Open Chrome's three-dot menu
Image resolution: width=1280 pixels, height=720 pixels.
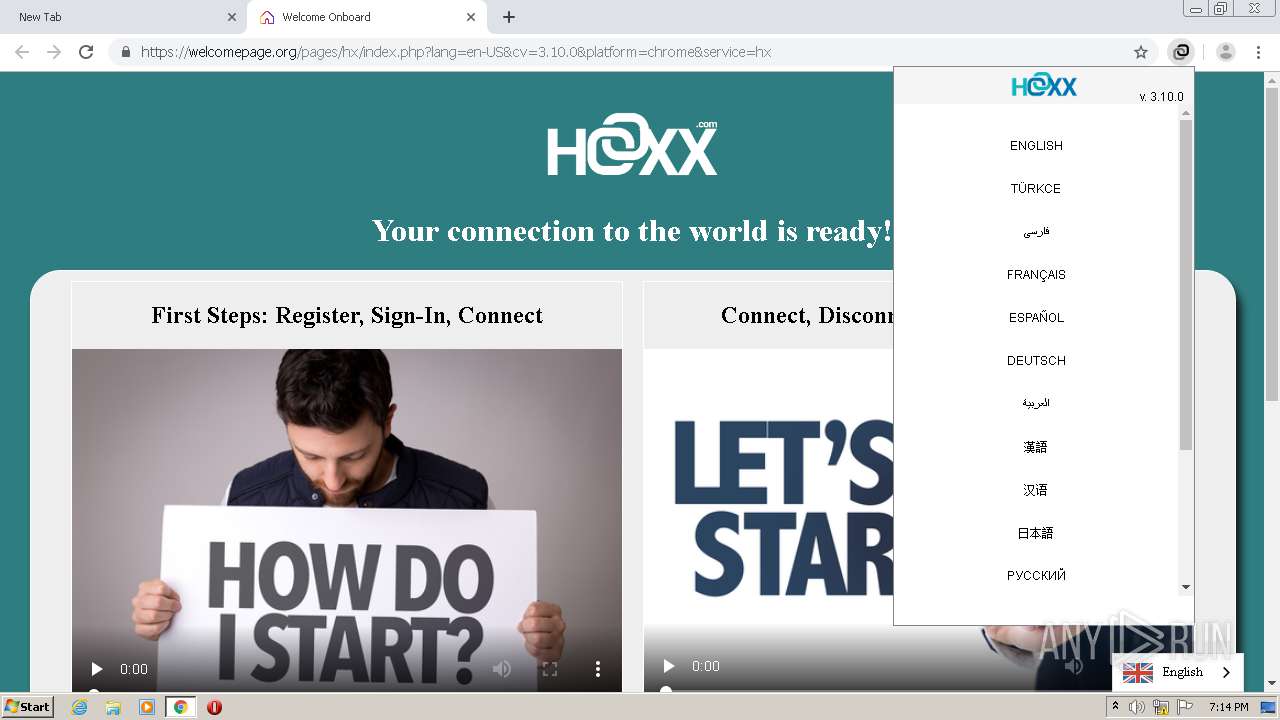pos(1258,52)
